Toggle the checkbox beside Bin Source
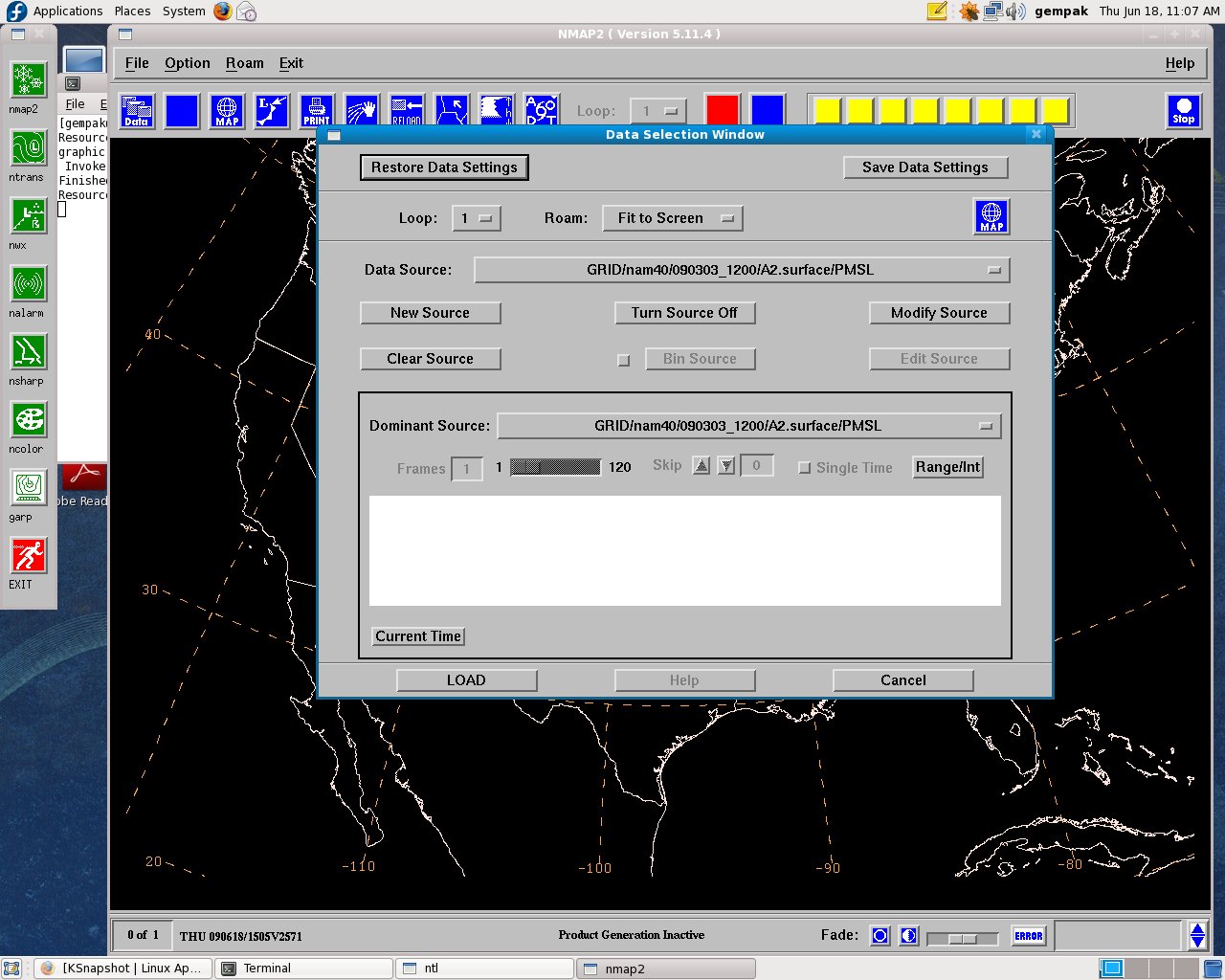 (x=624, y=361)
